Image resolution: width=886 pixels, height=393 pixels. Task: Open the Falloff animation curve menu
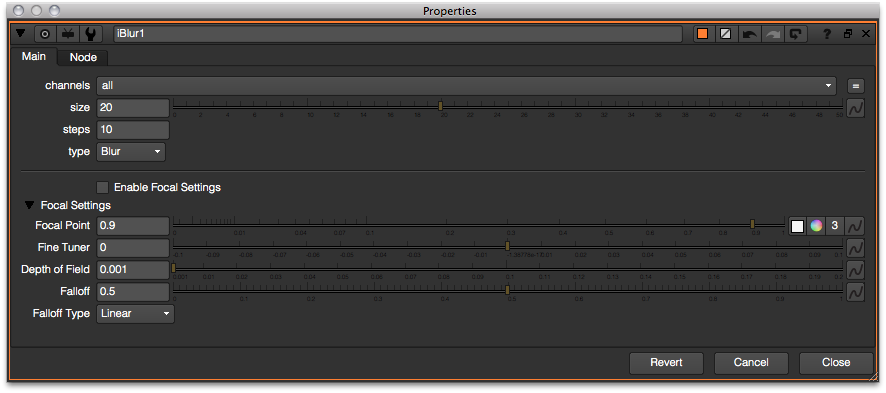(x=855, y=292)
